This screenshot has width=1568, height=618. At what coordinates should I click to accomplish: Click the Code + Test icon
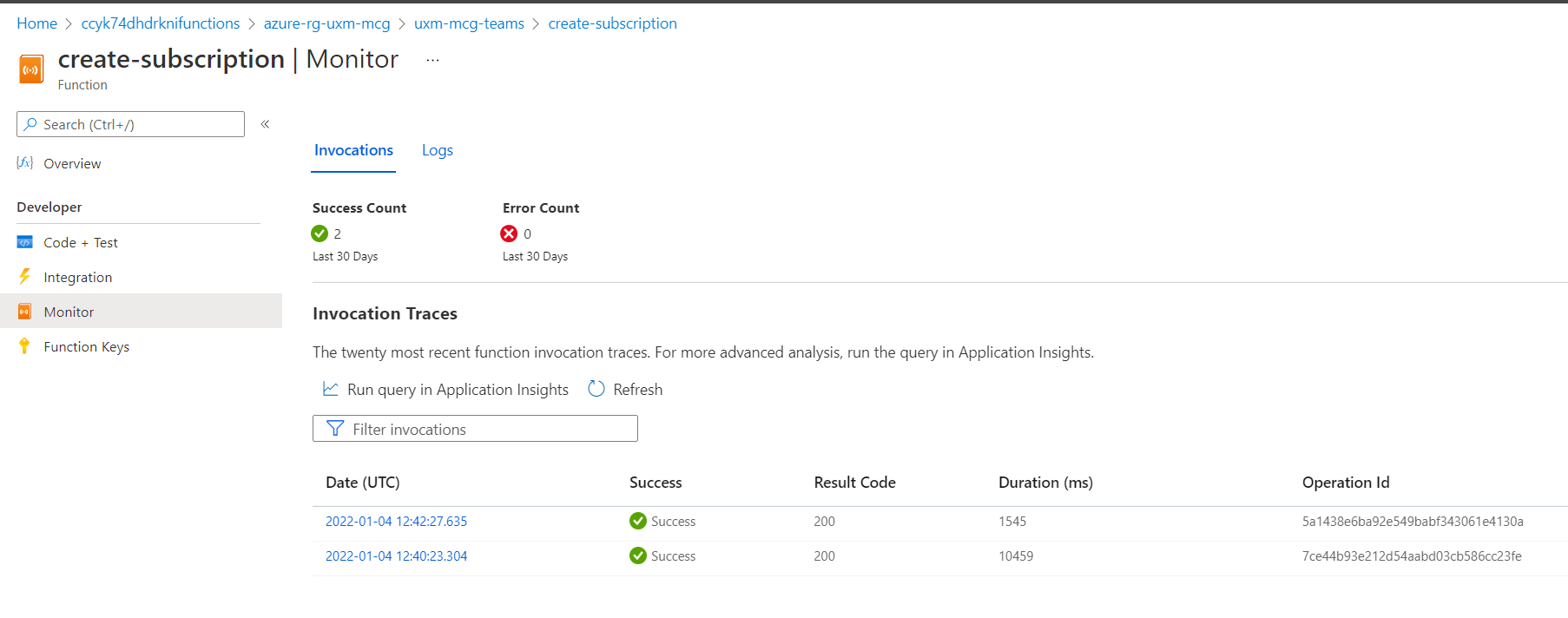pos(25,242)
